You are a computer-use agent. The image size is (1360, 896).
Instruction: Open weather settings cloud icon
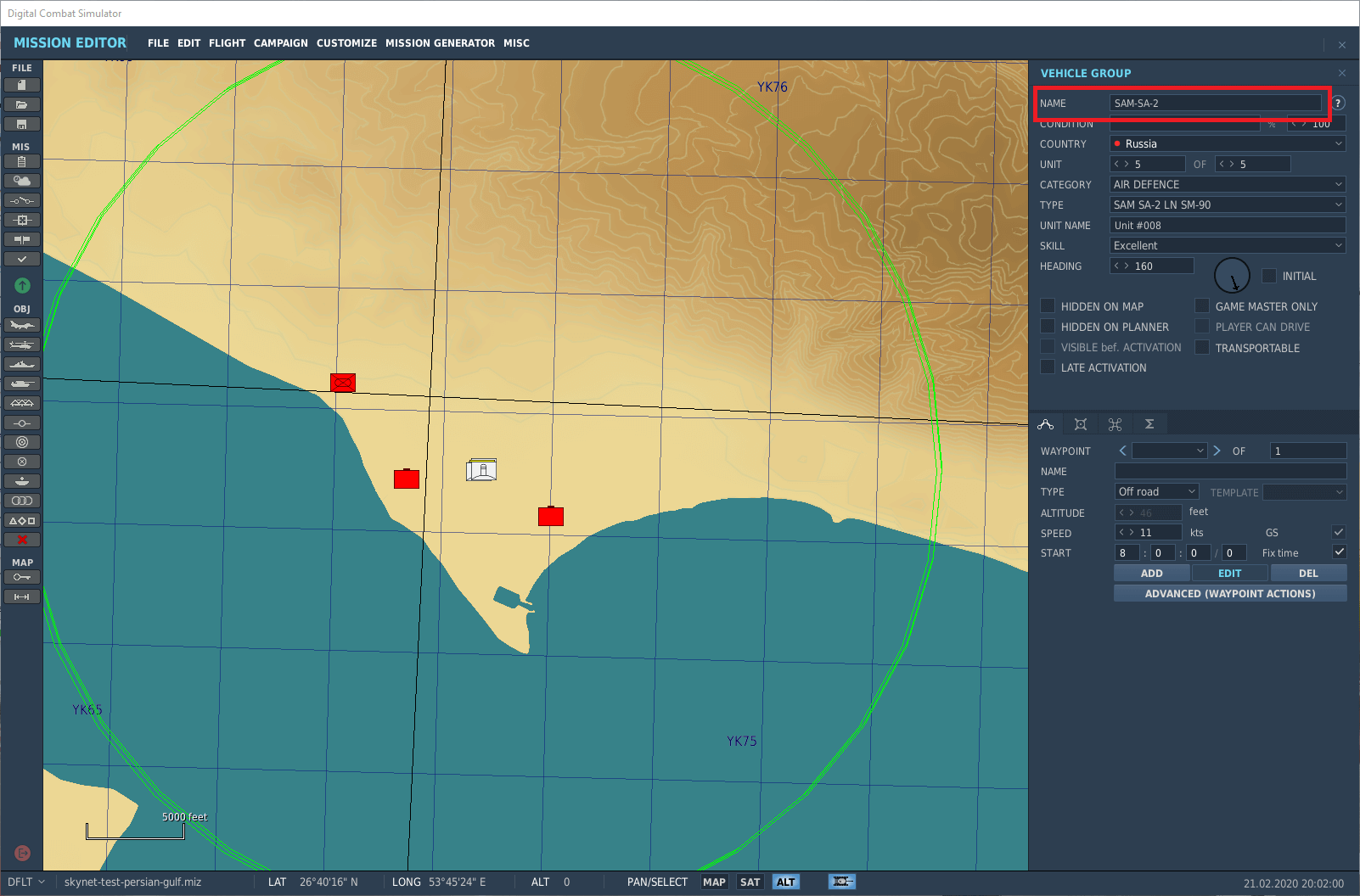click(x=22, y=181)
